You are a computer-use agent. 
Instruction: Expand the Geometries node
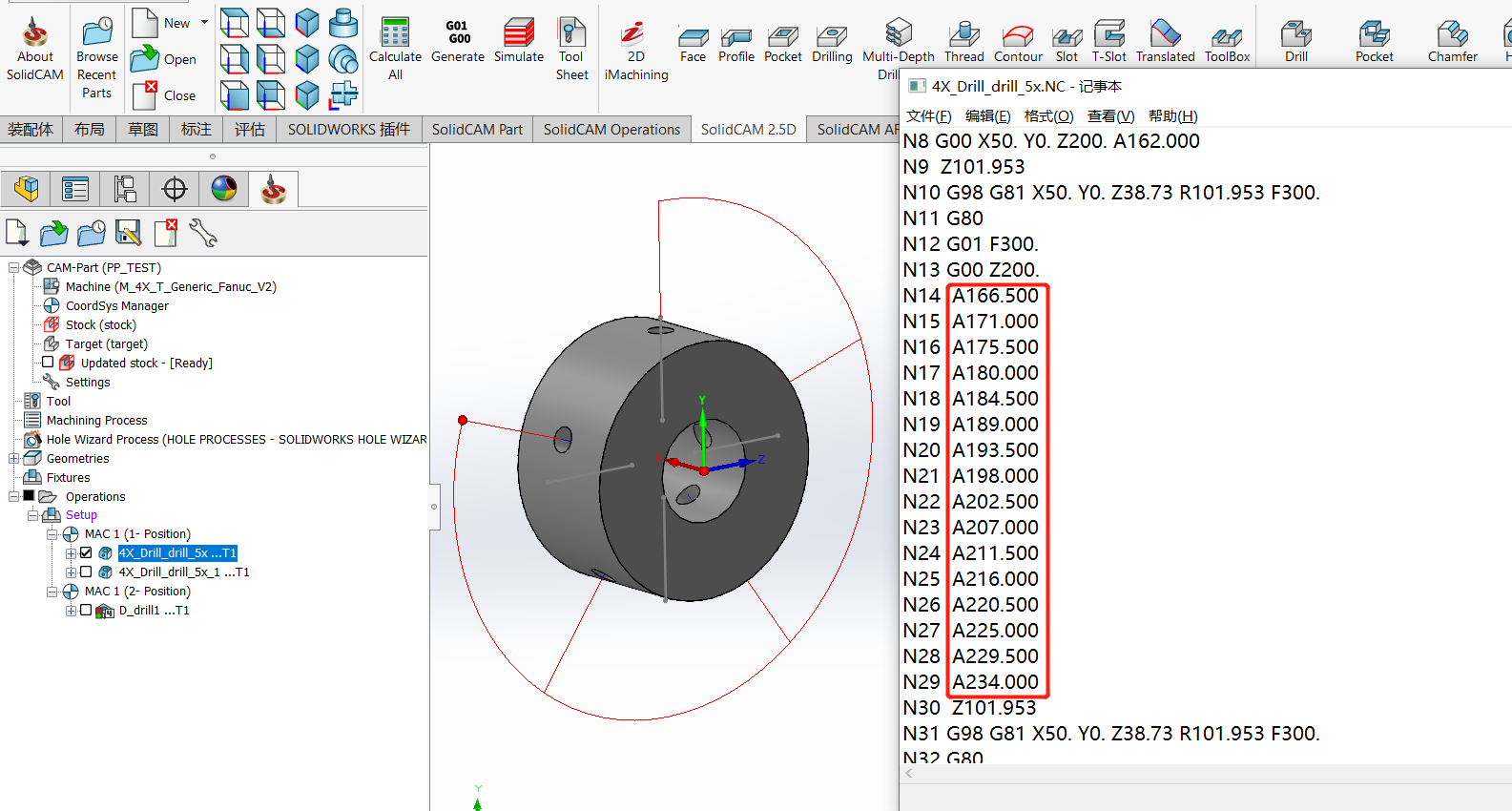click(x=14, y=458)
